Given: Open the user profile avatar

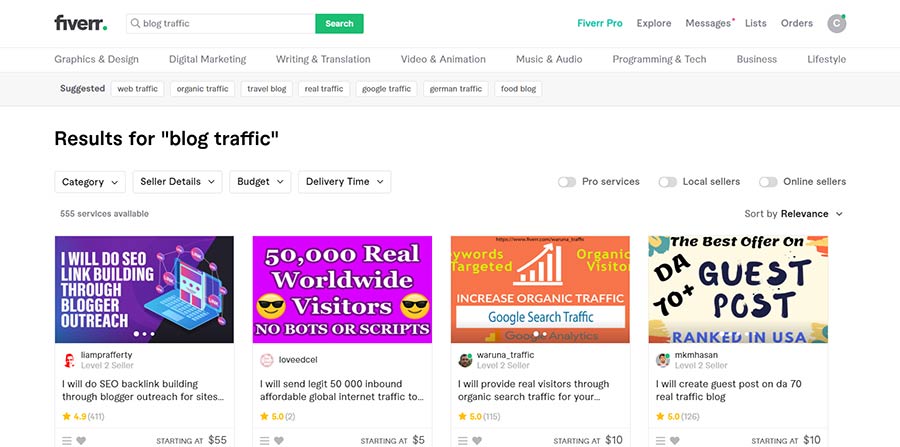Looking at the screenshot, I should [836, 24].
